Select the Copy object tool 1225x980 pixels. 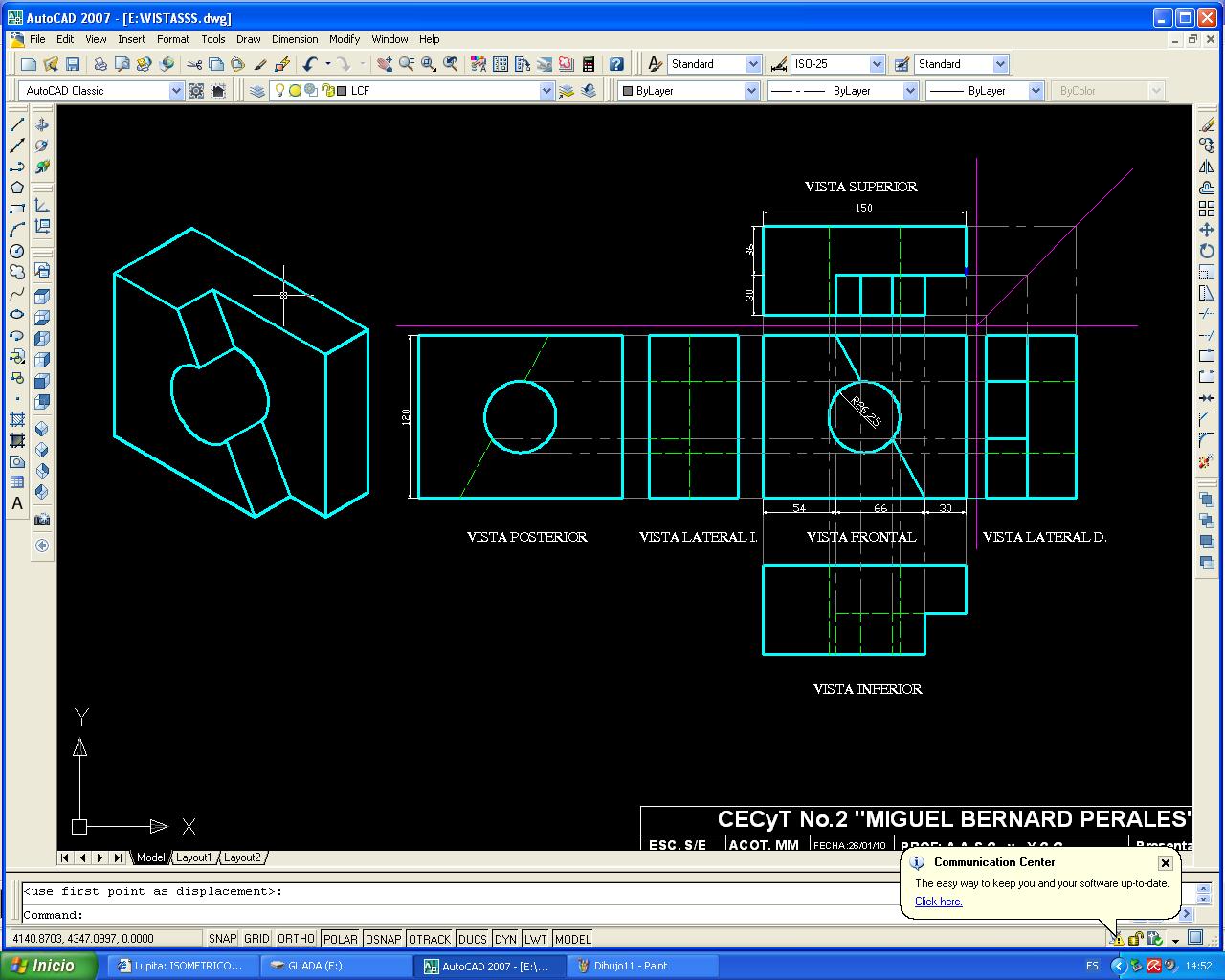1207,145
